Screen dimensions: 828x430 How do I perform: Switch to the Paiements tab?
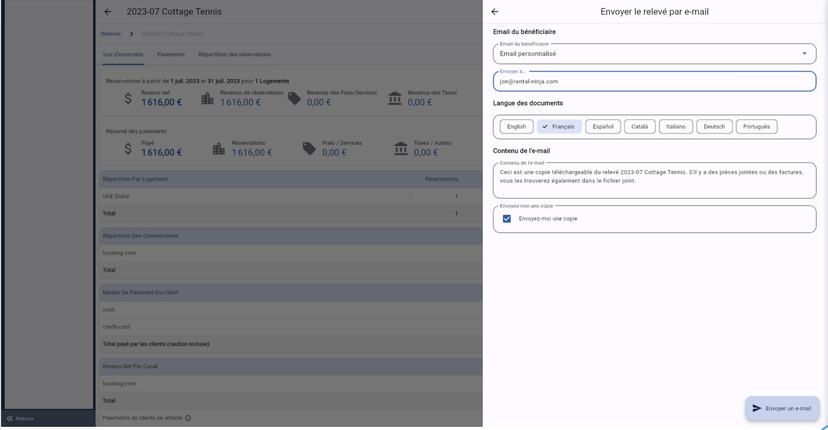(x=171, y=55)
